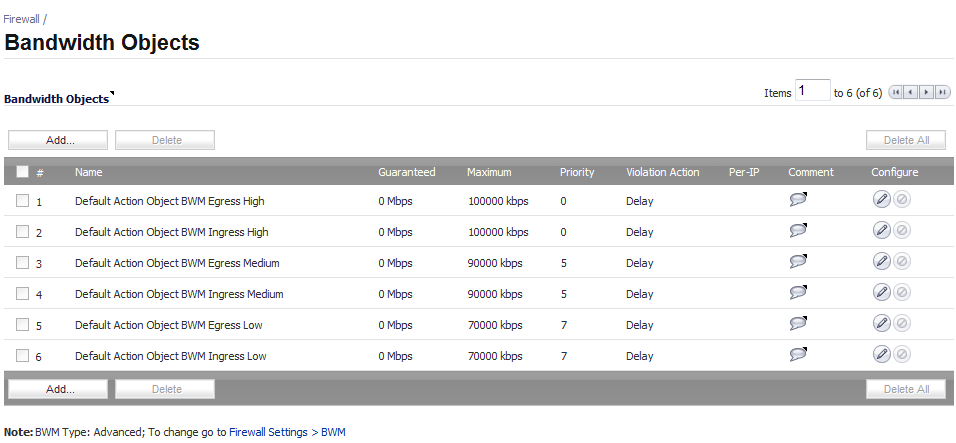The width and height of the screenshot is (956, 443).
Task: Check the select-all checkbox in the header
Action: coord(23,172)
